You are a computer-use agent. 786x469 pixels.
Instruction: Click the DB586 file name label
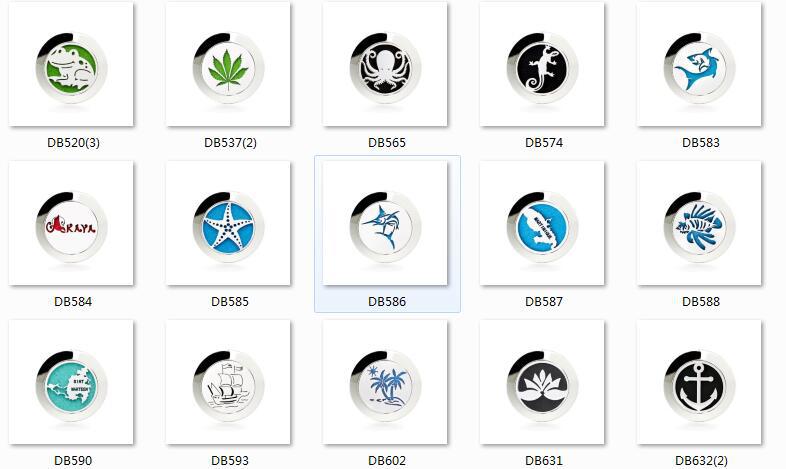387,302
